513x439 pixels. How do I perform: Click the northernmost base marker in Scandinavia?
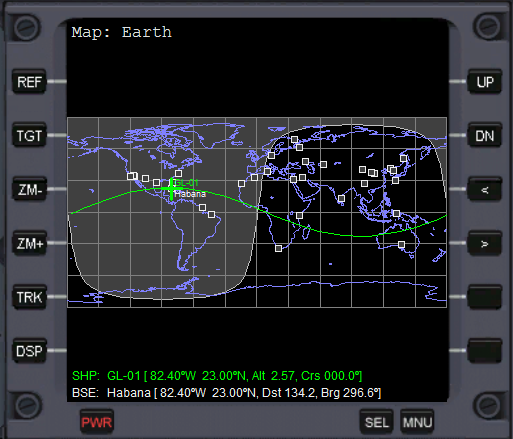click(294, 139)
